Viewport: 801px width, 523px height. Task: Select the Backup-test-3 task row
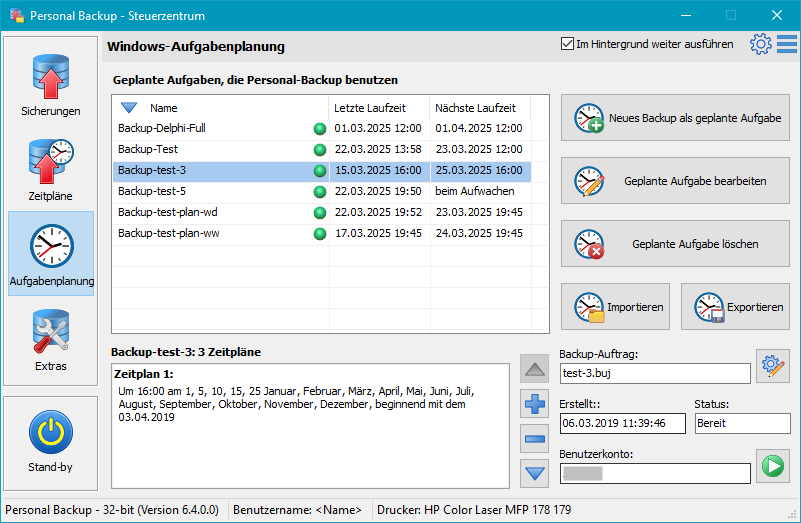(x=322, y=170)
